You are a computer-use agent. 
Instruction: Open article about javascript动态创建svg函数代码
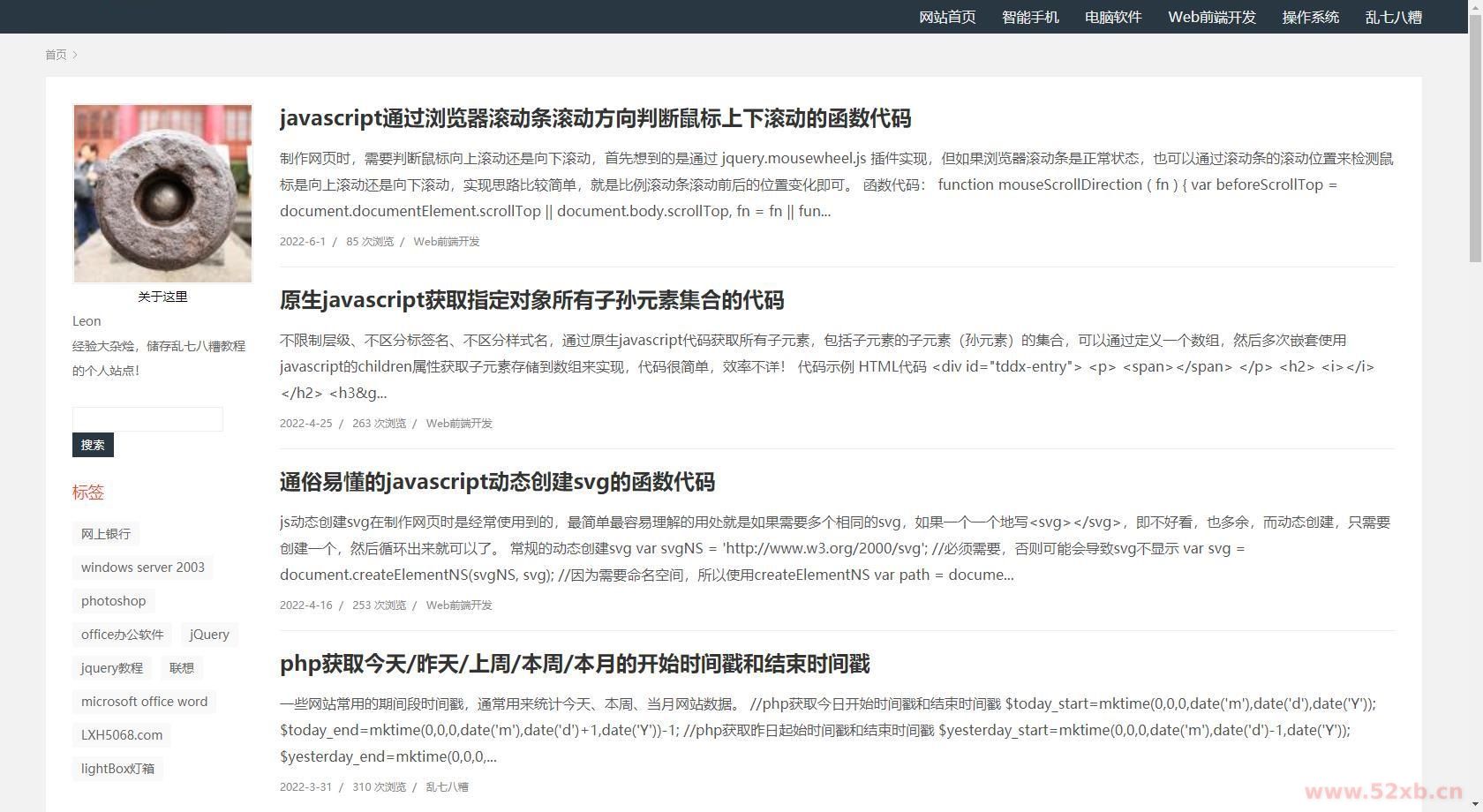[x=498, y=482]
